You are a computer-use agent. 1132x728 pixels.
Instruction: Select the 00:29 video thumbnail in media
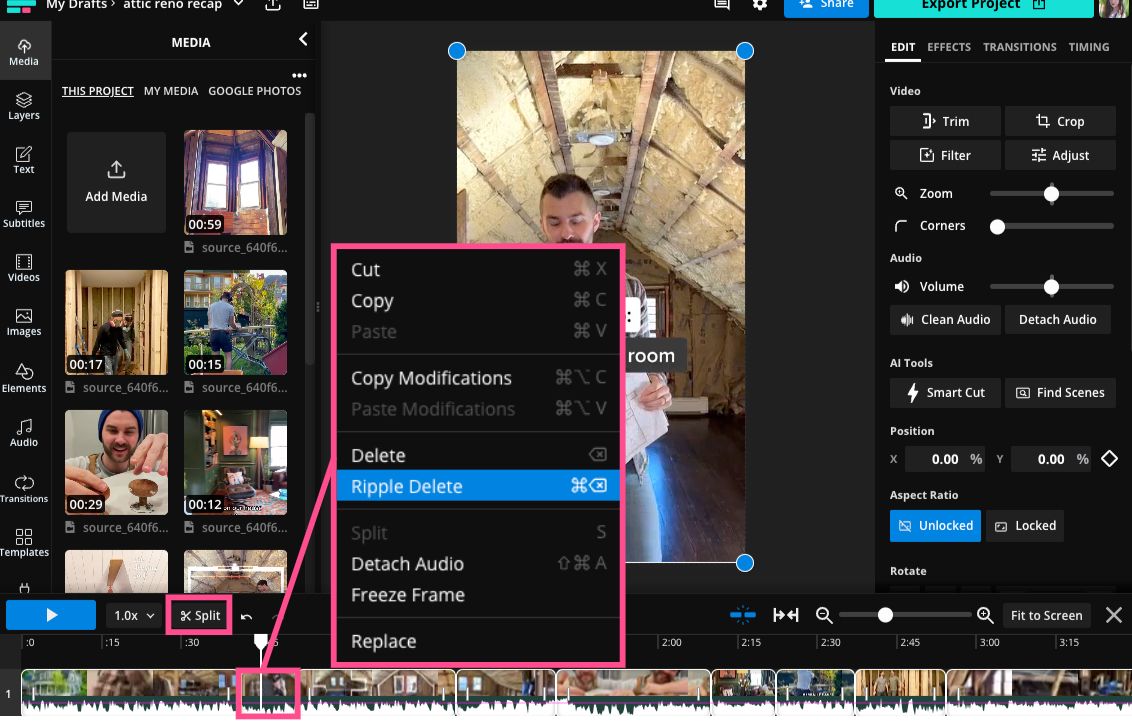(116, 462)
